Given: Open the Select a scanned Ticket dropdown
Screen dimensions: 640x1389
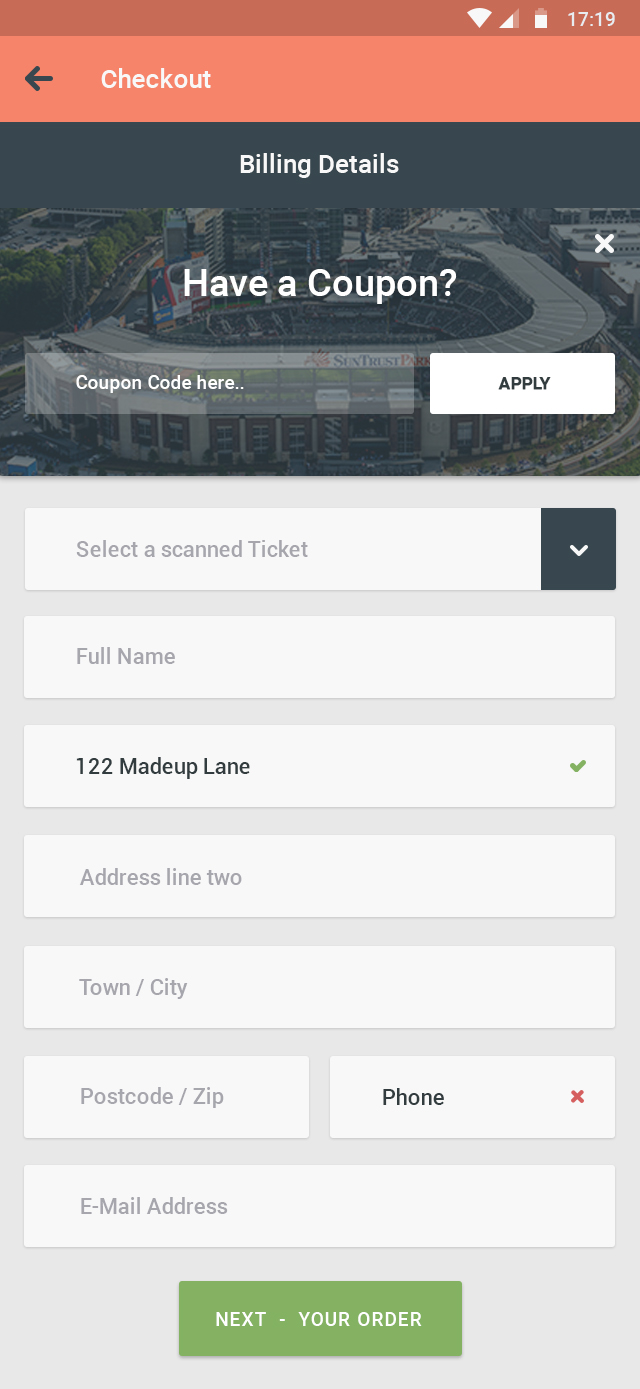Looking at the screenshot, I should [x=283, y=548].
